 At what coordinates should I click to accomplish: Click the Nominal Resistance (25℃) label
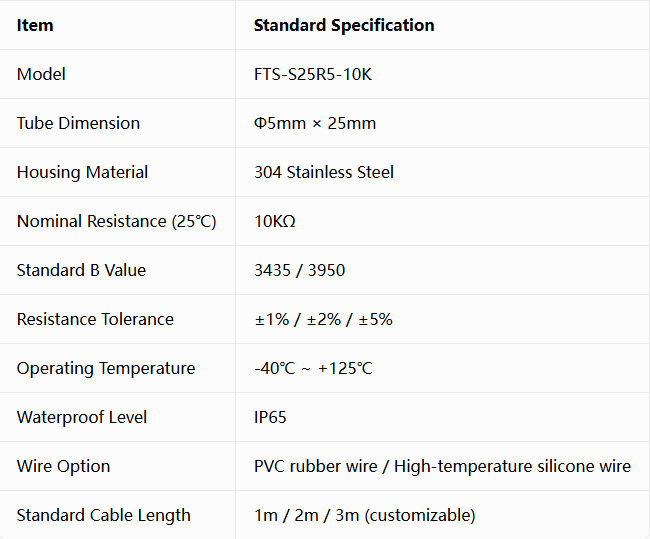[x=116, y=221]
